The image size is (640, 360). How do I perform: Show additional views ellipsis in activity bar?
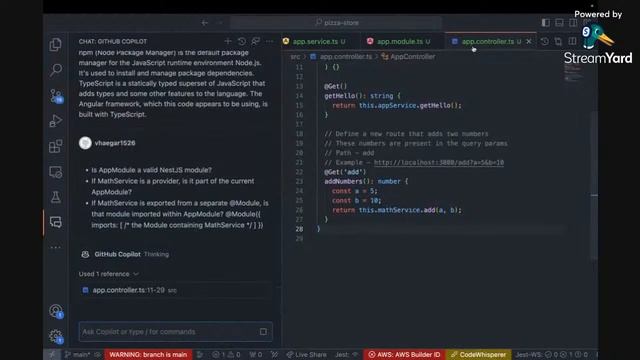click(x=56, y=247)
